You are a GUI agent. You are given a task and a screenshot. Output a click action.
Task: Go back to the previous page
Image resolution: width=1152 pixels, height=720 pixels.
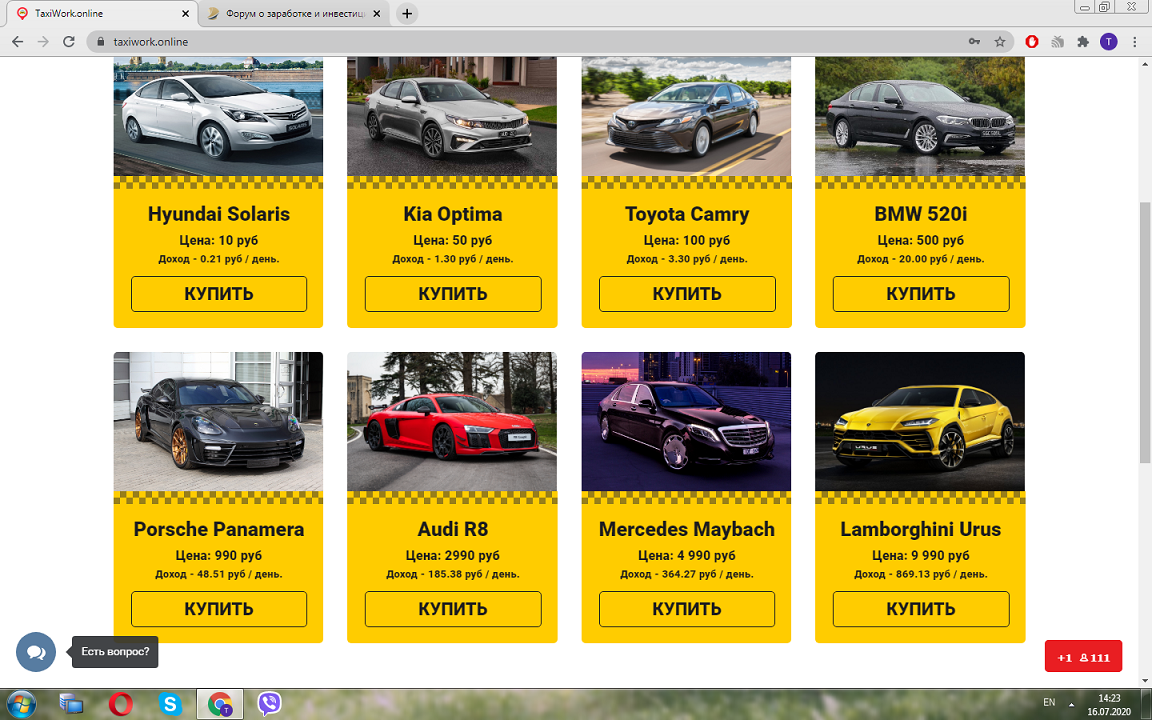point(18,42)
